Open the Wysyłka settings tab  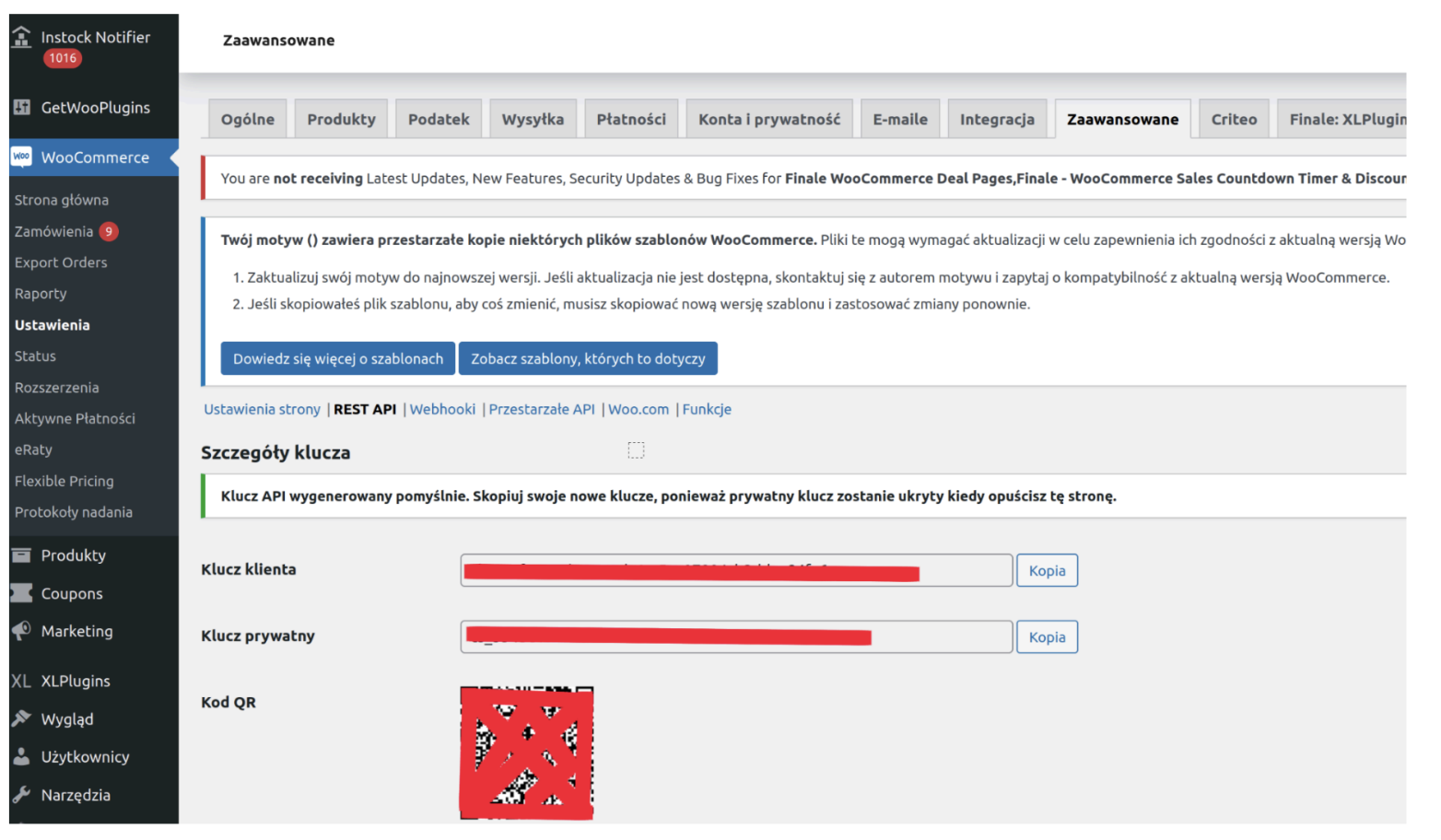(x=533, y=120)
